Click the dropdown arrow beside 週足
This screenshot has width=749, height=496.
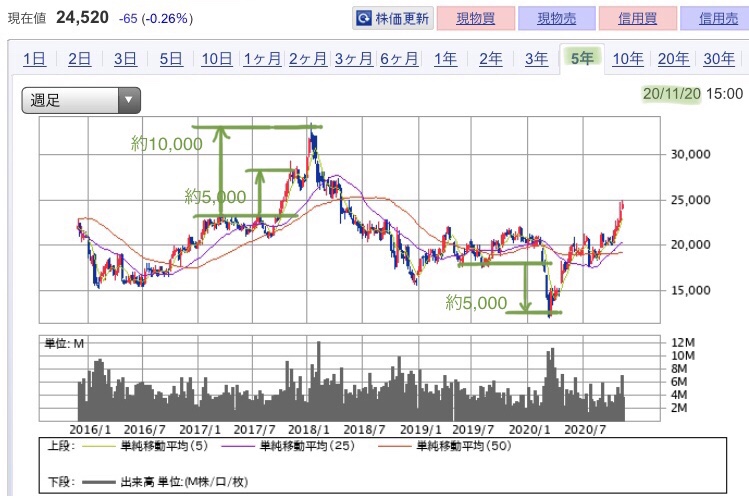click(128, 100)
